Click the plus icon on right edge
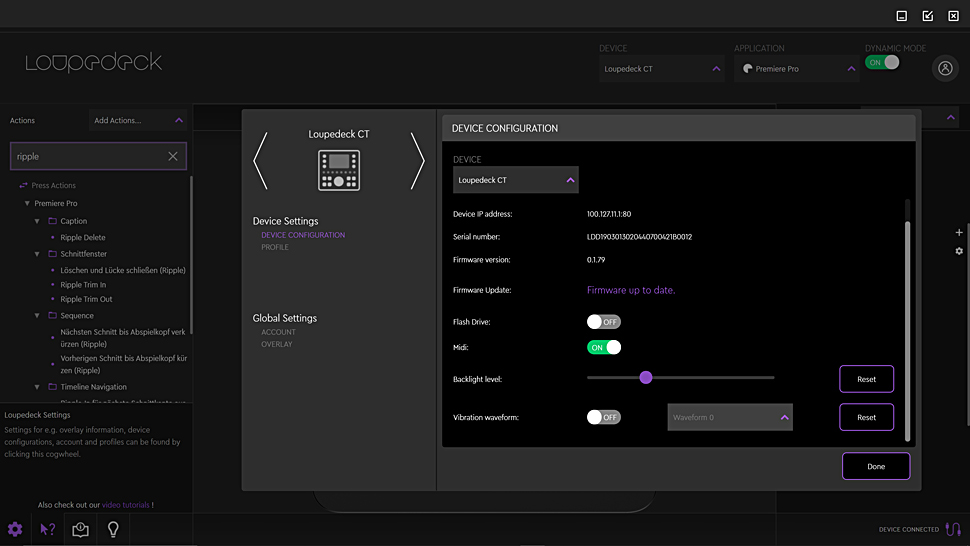This screenshot has width=970, height=546. pyautogui.click(x=959, y=232)
